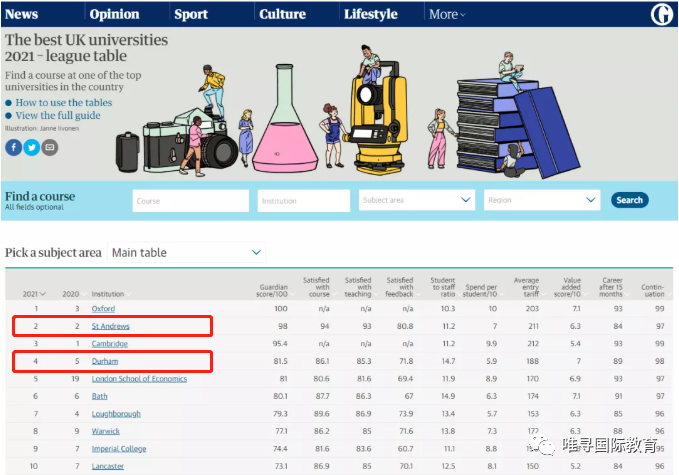Screen dimensions: 679x475
Task: Open the Oxford institution link
Action: pos(103,309)
